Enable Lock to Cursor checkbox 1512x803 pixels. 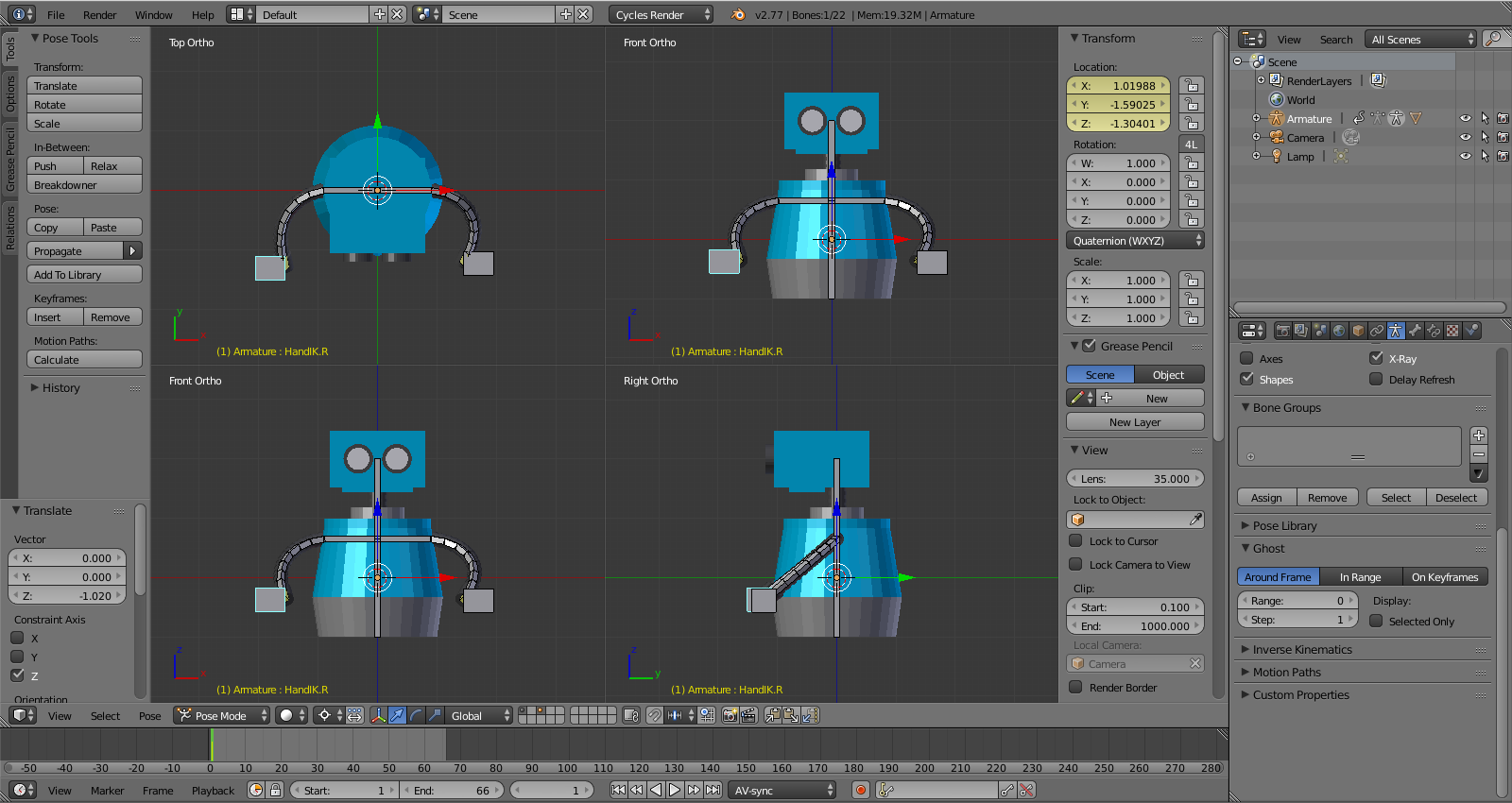(1075, 541)
